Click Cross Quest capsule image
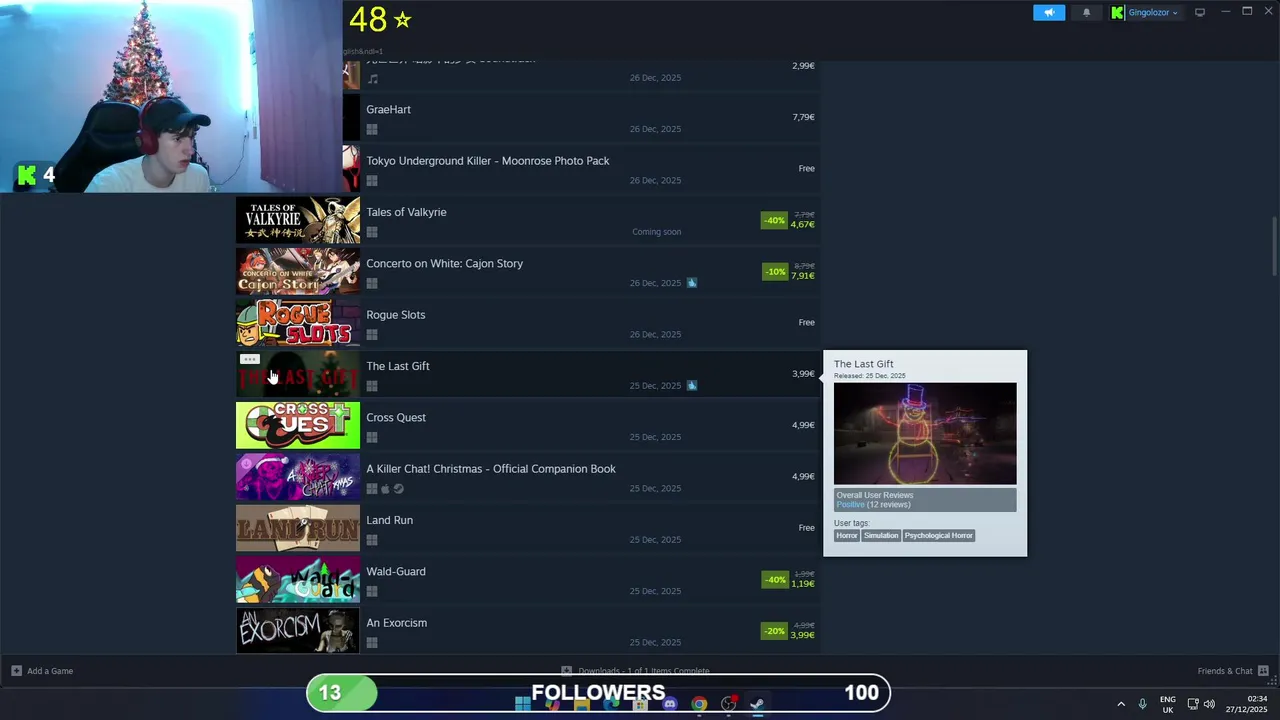This screenshot has height=720, width=1280. [x=298, y=425]
